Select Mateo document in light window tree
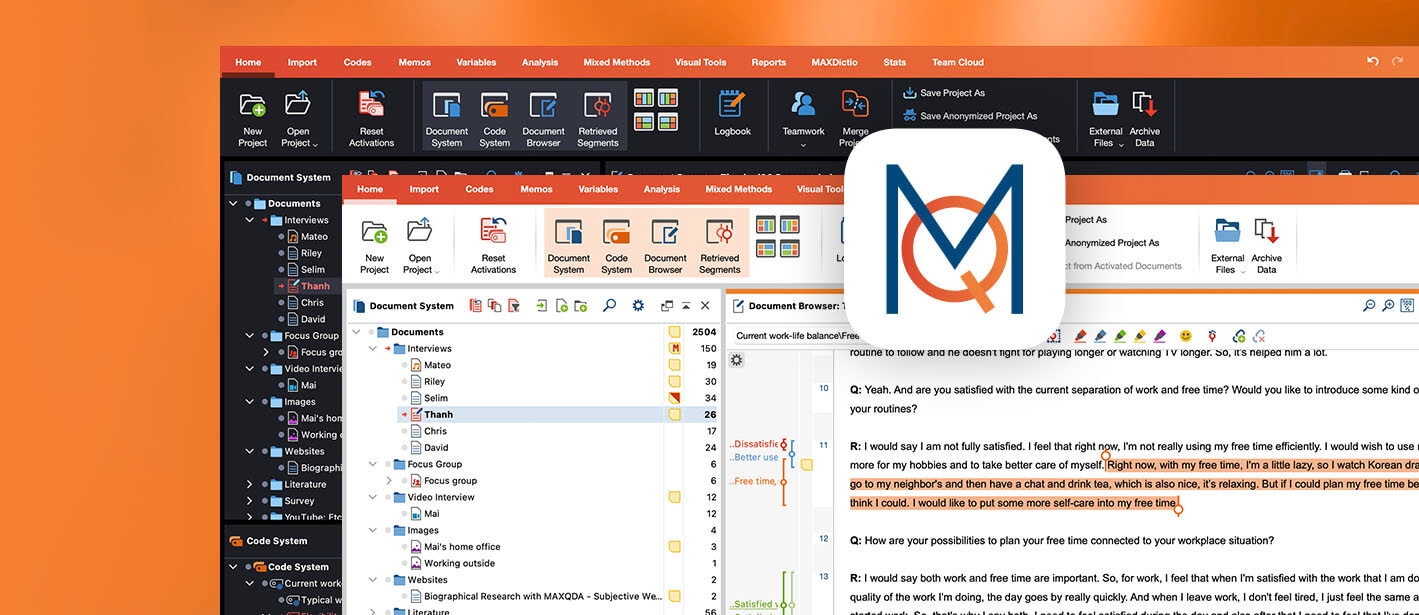Screen dimensions: 1419x615 [437, 365]
